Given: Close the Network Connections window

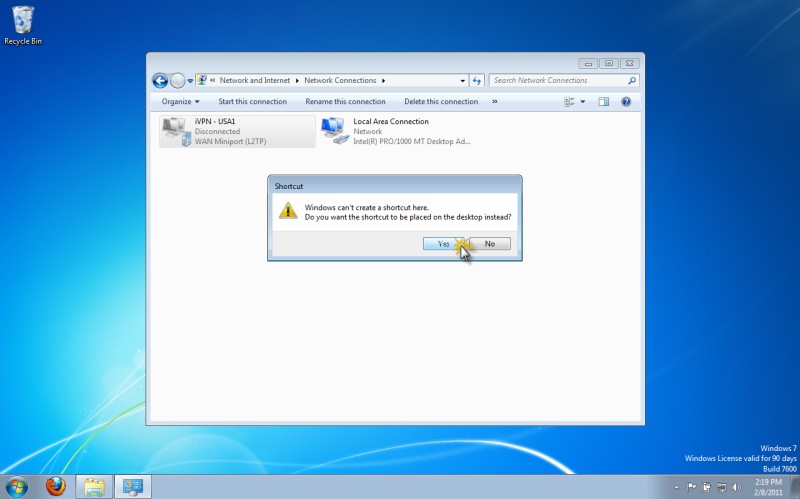Looking at the screenshot, I should pos(630,64).
